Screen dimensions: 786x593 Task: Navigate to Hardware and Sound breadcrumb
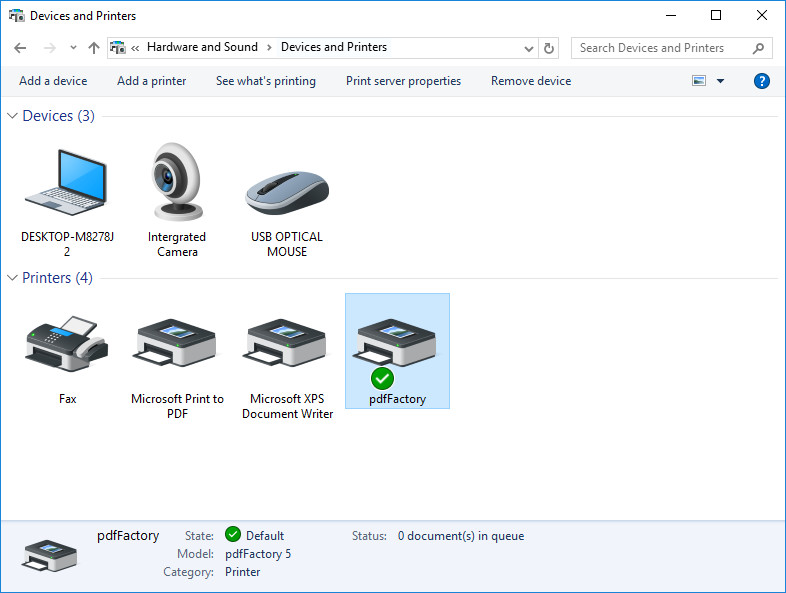(202, 47)
